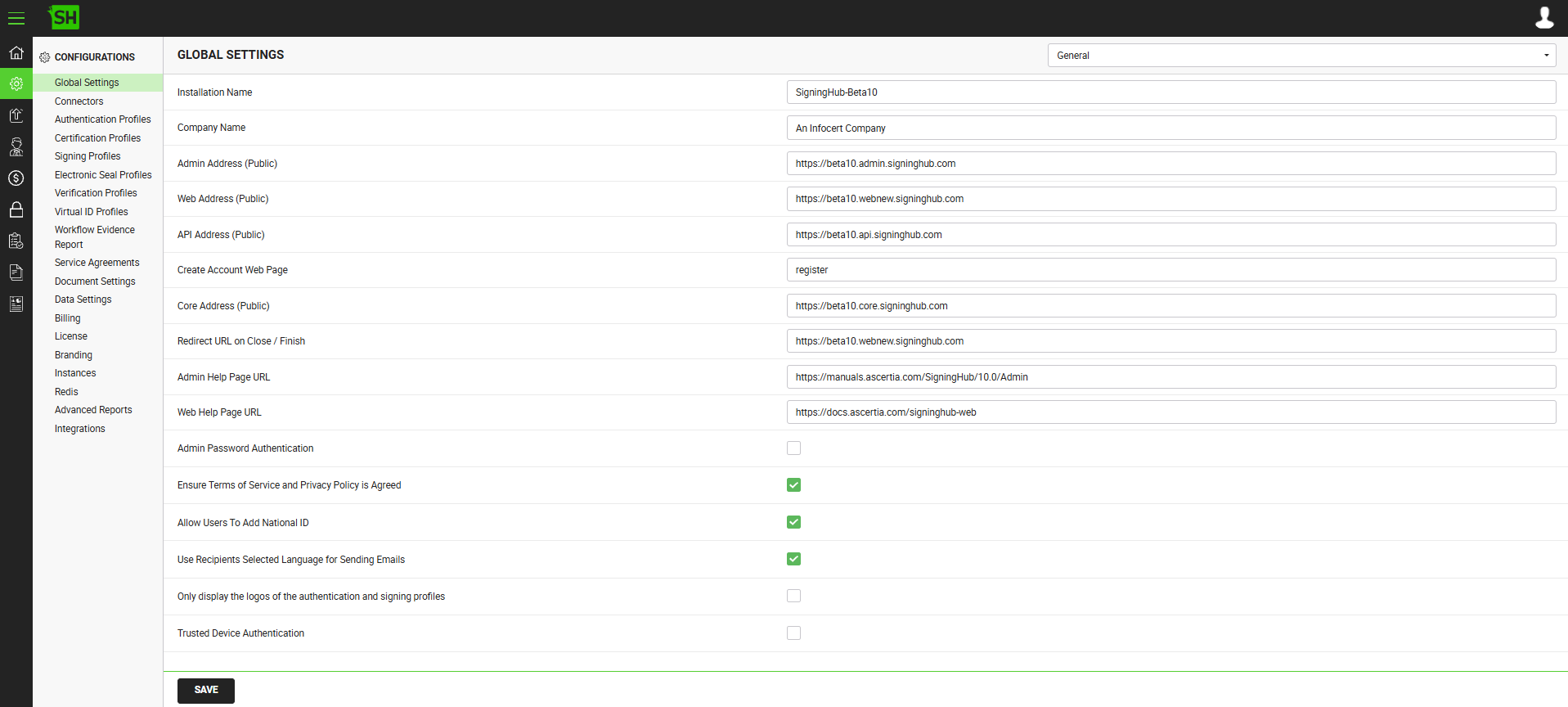Screen dimensions: 1568x707
Task: Open Data Settings
Action: click(83, 299)
